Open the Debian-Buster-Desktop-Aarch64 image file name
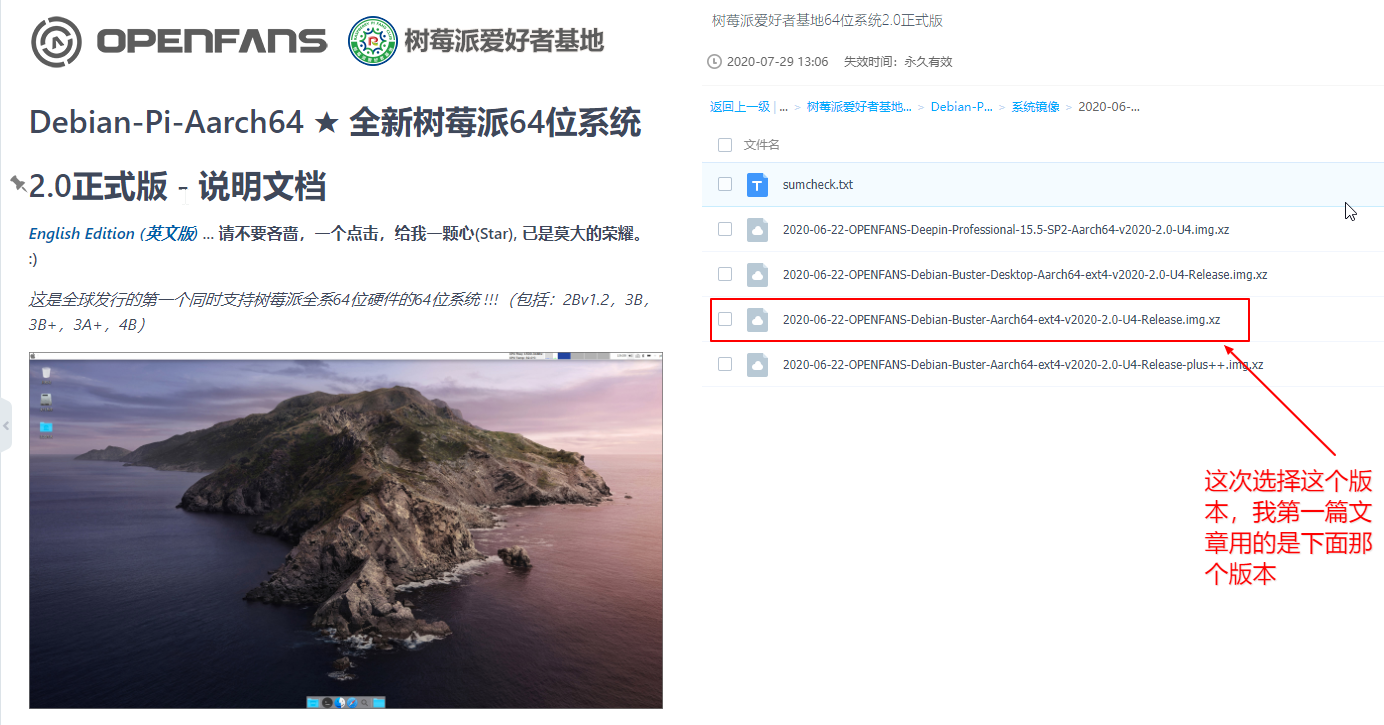 click(x=1025, y=275)
